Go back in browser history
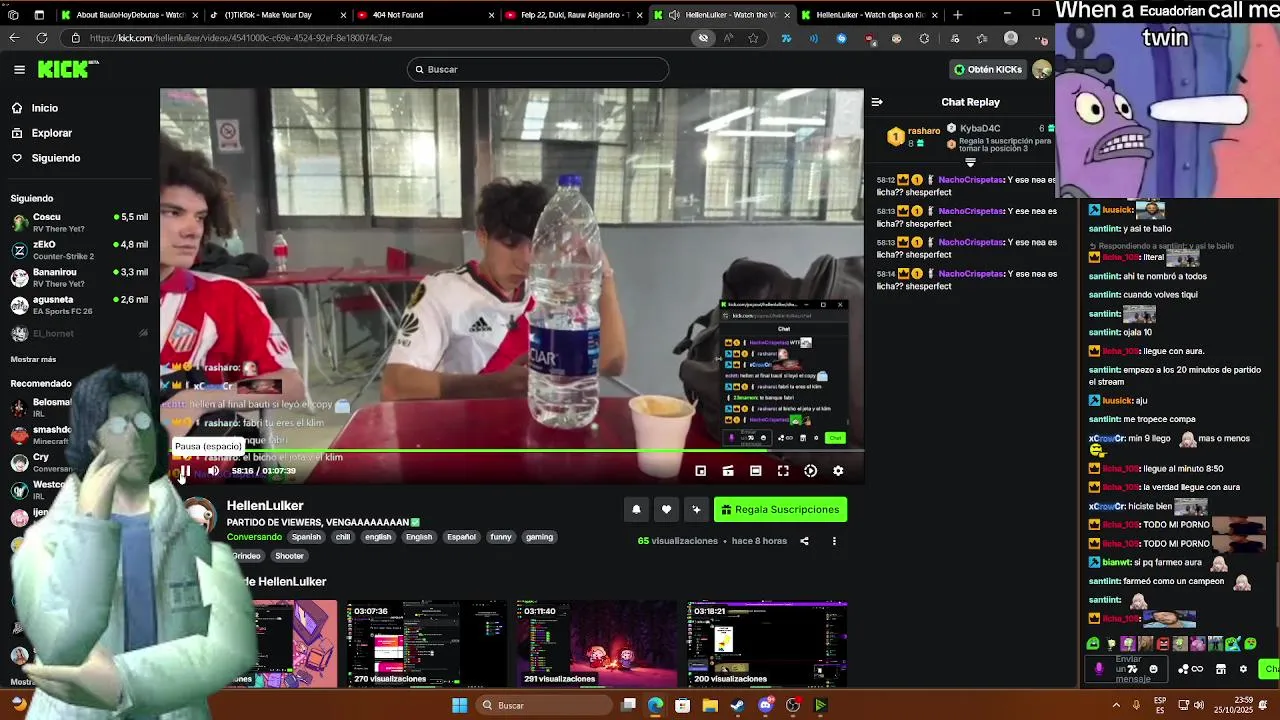Screen dimensions: 1280x720 [x=13, y=38]
